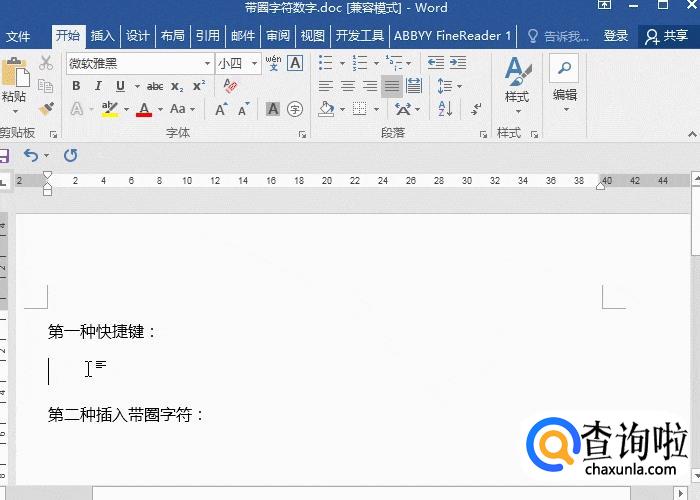Toggle Underline formatting

point(120,86)
